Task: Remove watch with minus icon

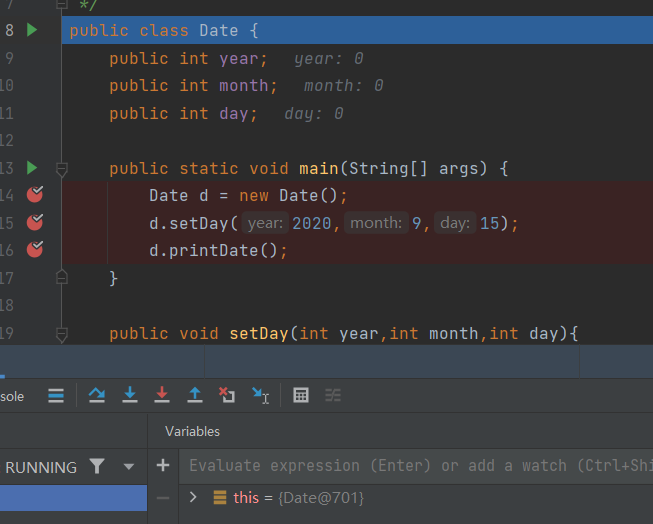Action: point(163,498)
